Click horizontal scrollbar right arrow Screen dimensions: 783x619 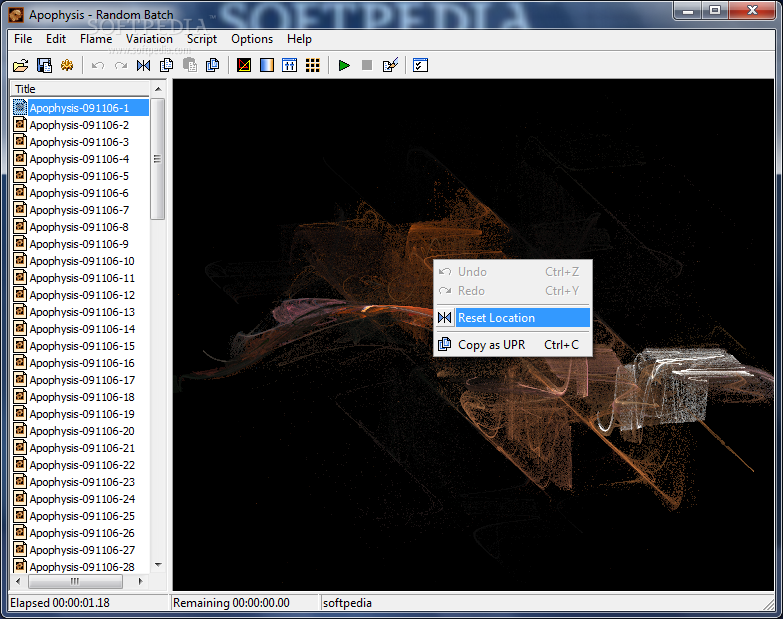click(140, 581)
